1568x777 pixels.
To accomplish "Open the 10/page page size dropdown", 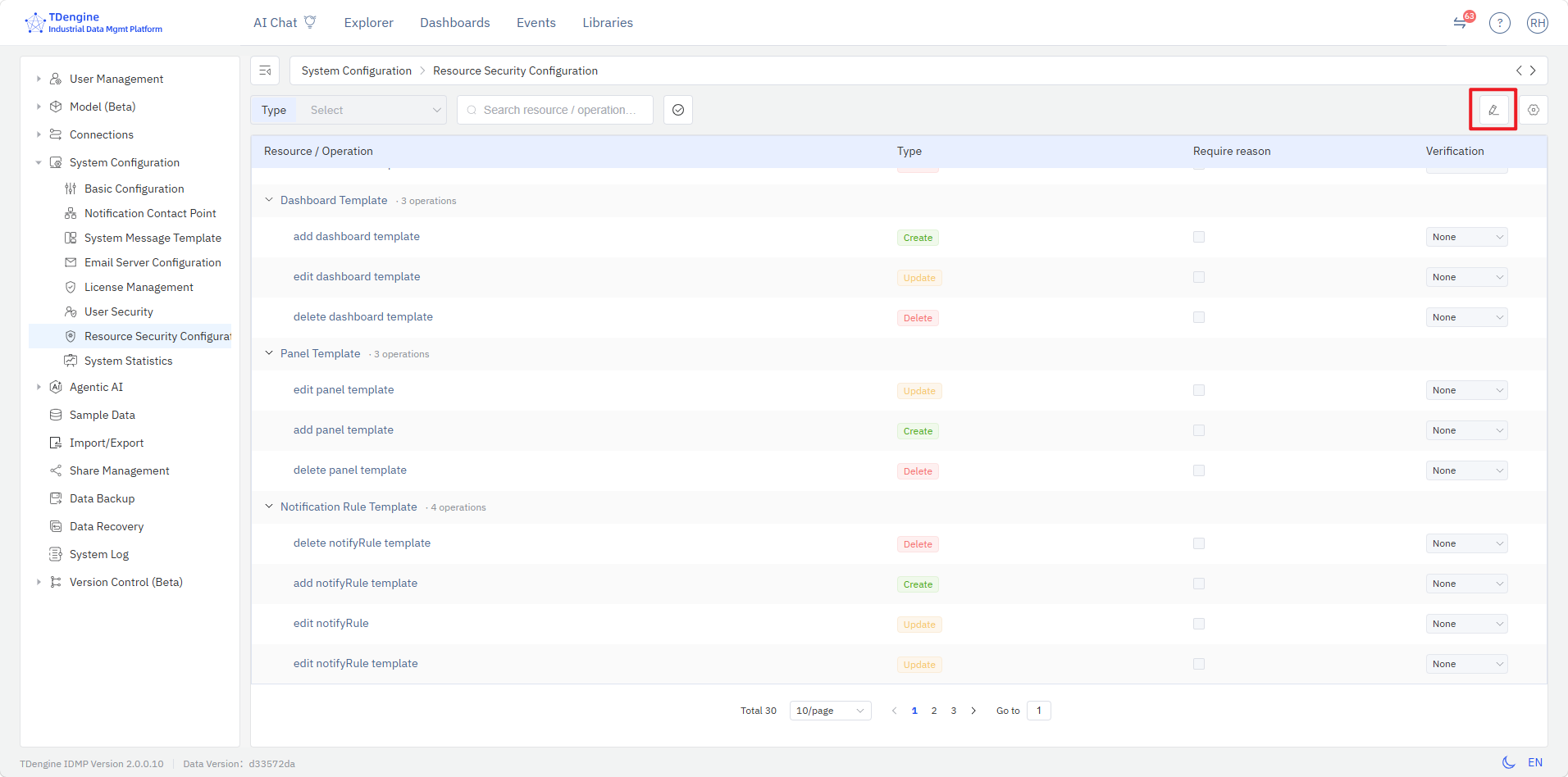I will point(830,711).
